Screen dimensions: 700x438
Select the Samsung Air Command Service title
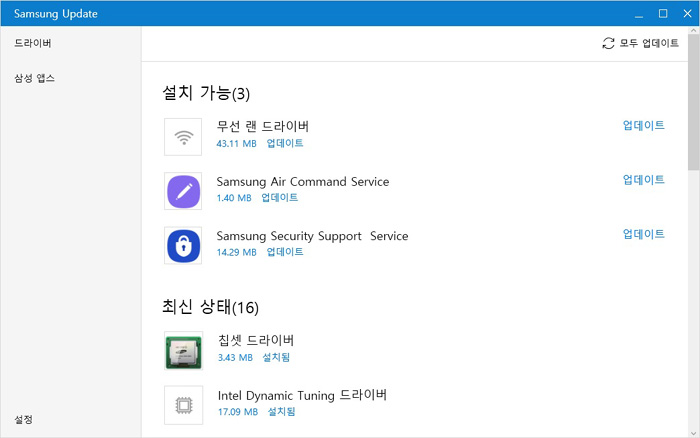point(303,182)
